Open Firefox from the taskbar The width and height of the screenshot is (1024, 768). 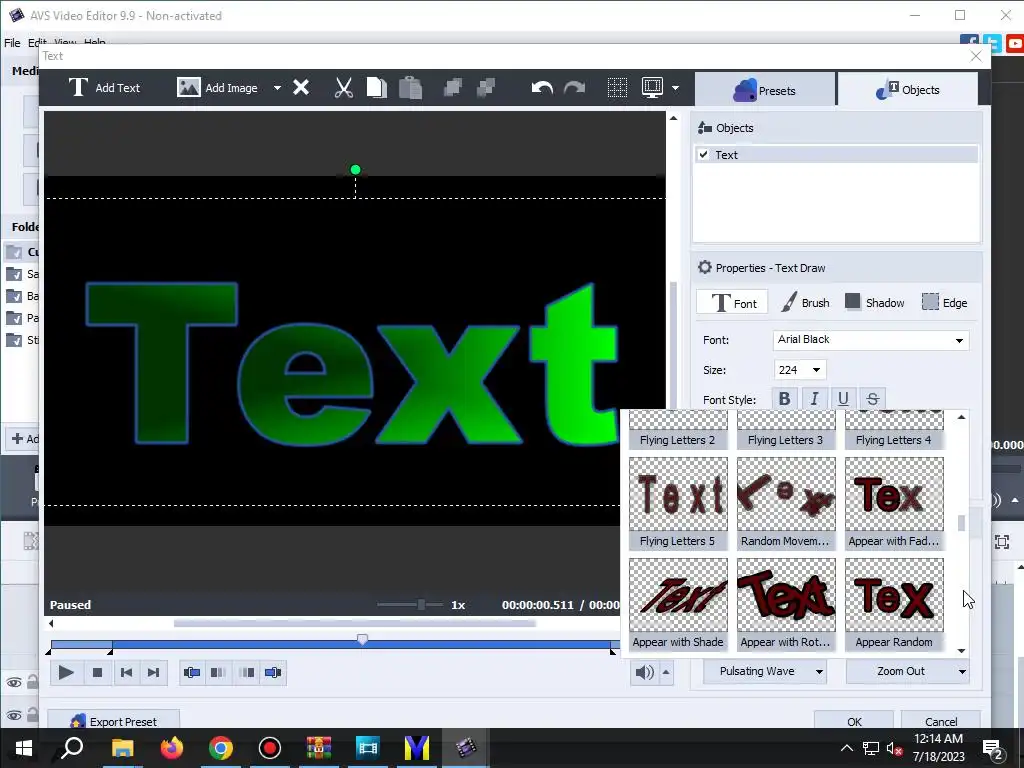(x=172, y=748)
